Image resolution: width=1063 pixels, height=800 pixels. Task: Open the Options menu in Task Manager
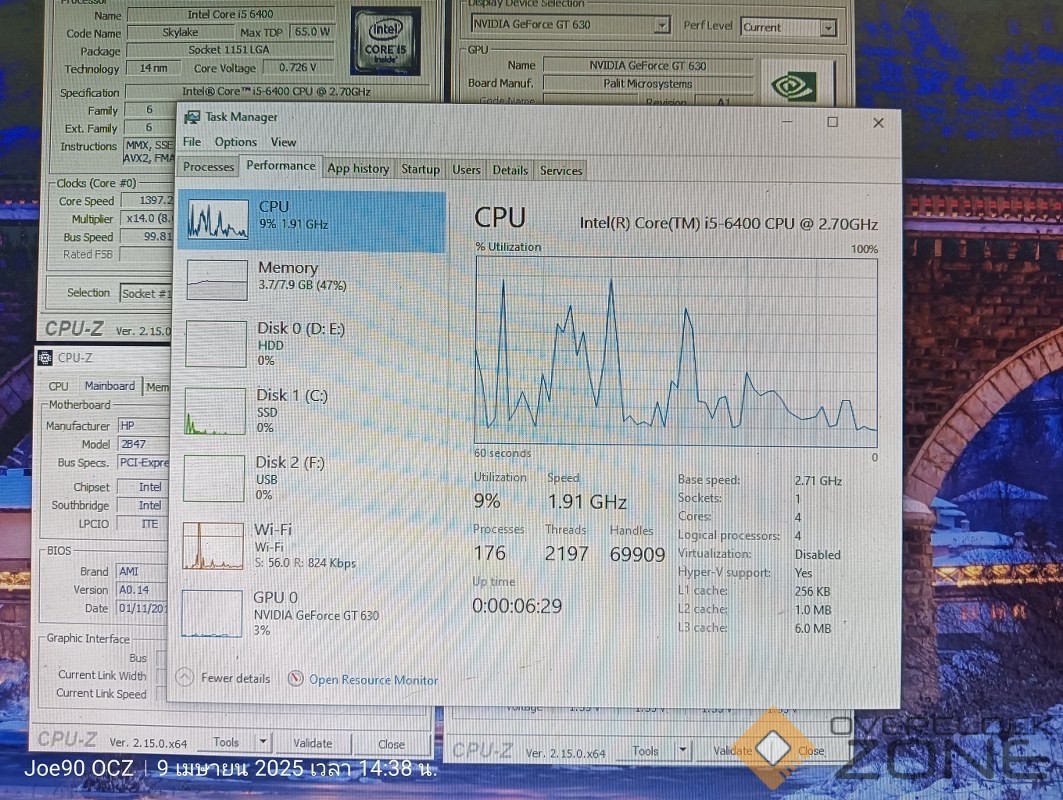click(235, 142)
